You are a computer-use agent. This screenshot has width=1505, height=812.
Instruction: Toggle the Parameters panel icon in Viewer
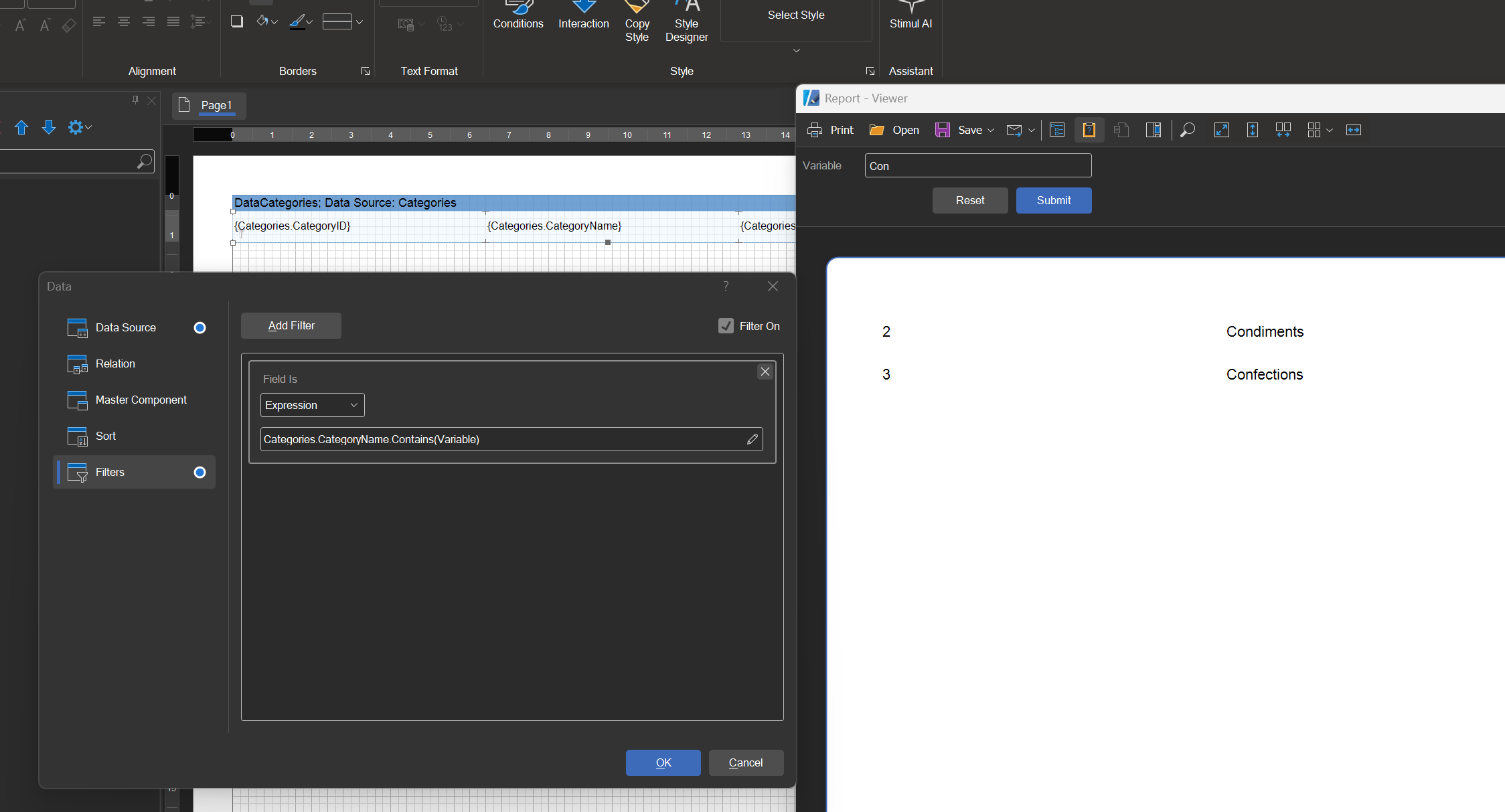pos(1089,130)
